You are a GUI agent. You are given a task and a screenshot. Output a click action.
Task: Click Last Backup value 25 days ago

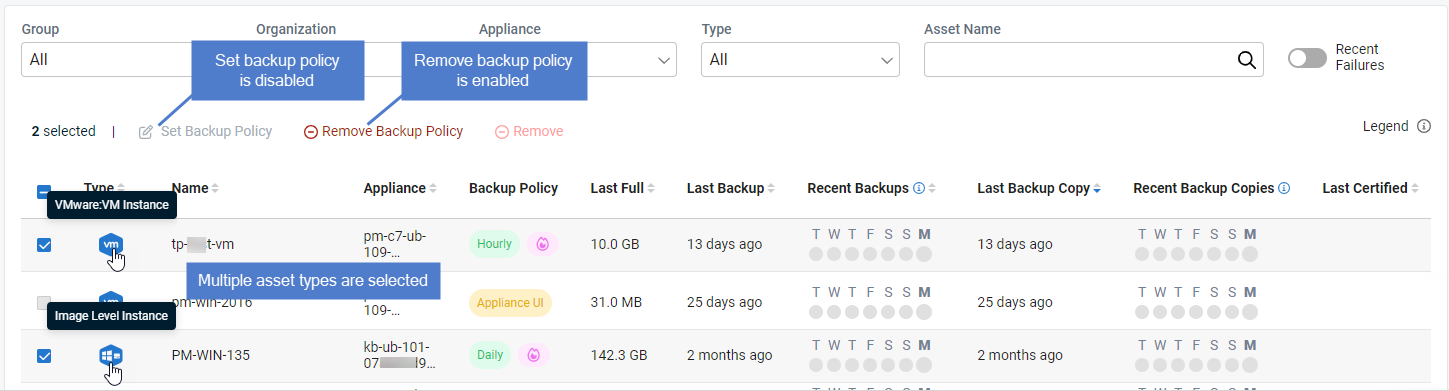point(725,302)
